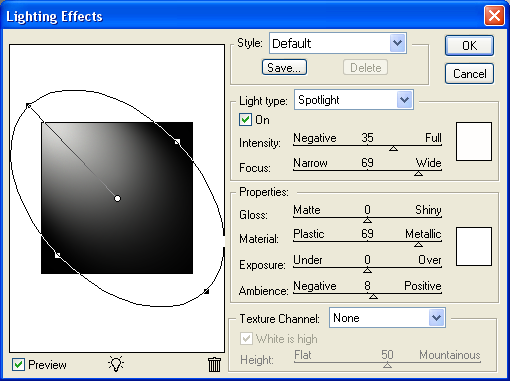This screenshot has width=510, height=381.
Task: Click the Full label on Intensity slider
Action: [x=433, y=138]
